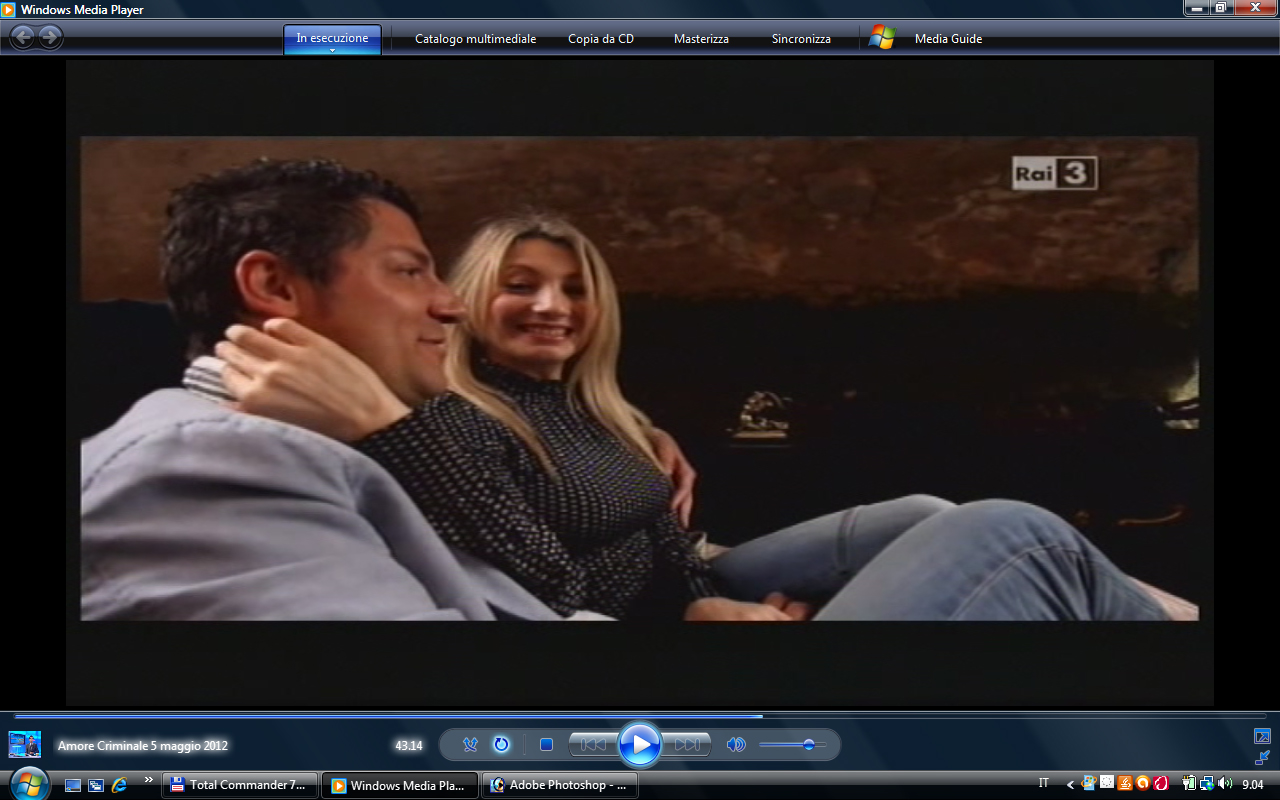Click Show Desktop in Quick Launch
Image resolution: width=1280 pixels, height=800 pixels.
tap(73, 785)
